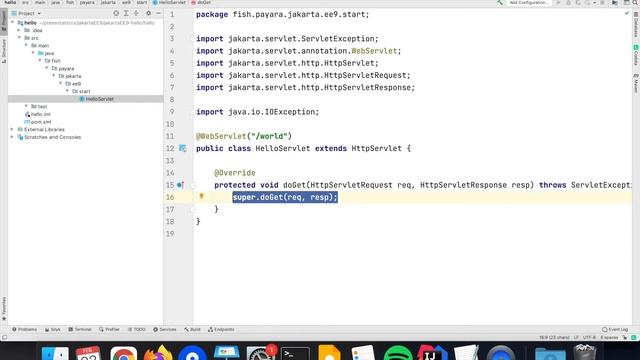Select HelloServlet file in project tree
This screenshot has width=640, height=360.
coord(96,99)
